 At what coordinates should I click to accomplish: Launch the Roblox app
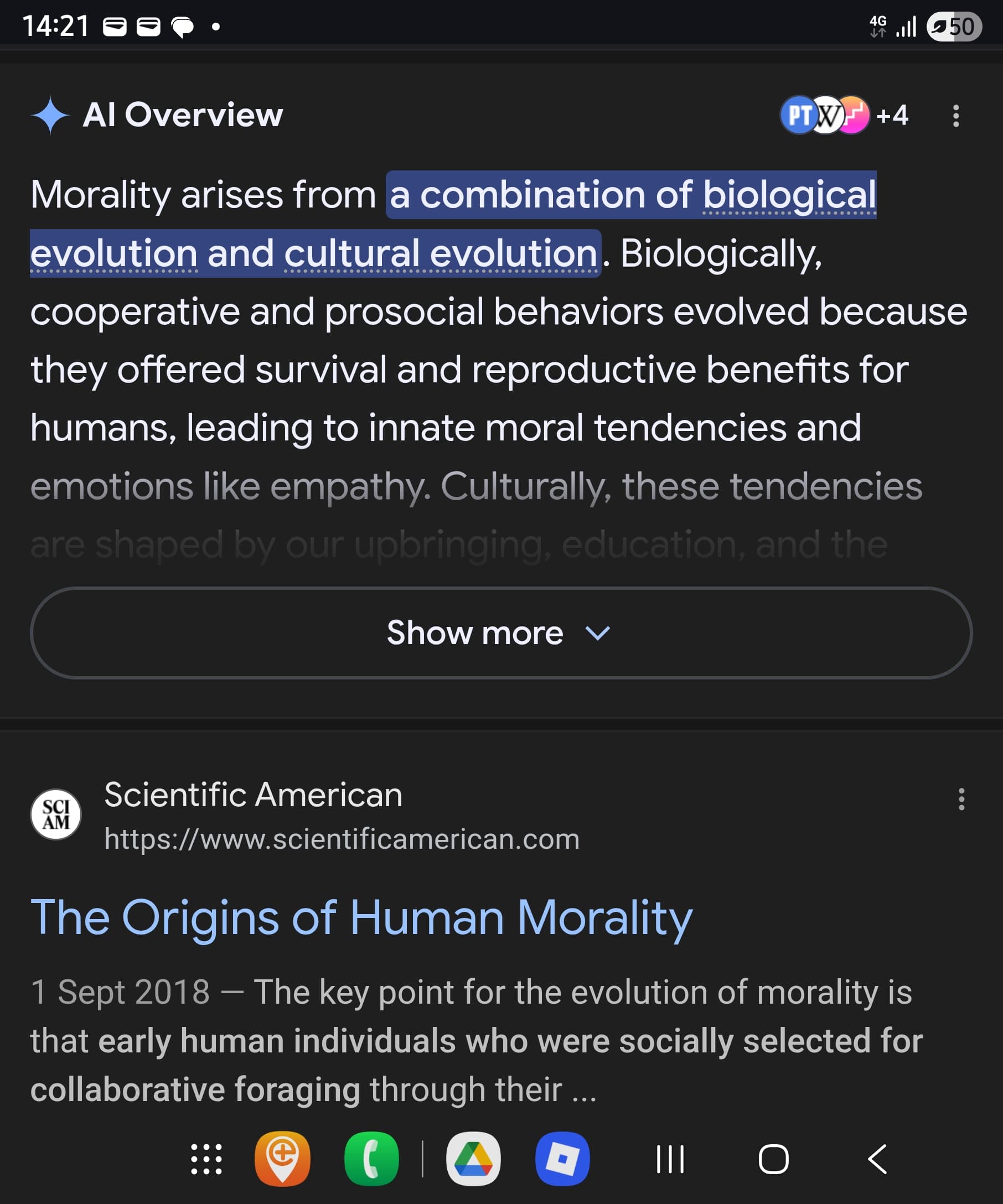pyautogui.click(x=562, y=1159)
